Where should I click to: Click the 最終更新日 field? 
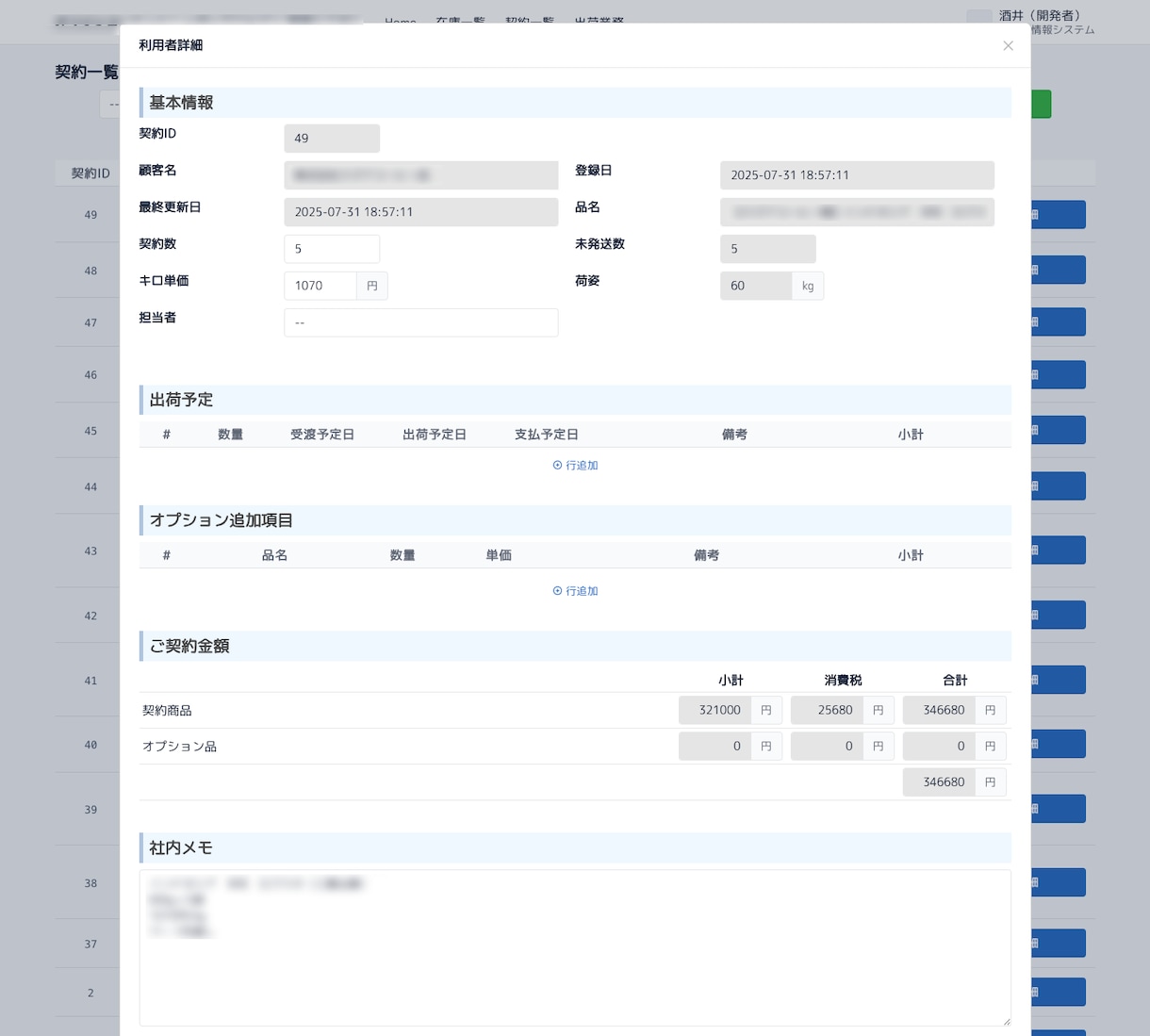[420, 212]
